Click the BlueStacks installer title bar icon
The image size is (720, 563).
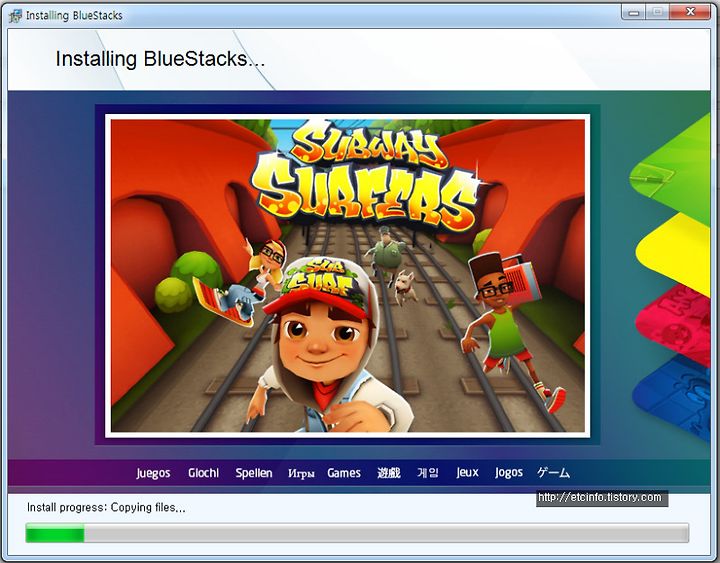15,16
